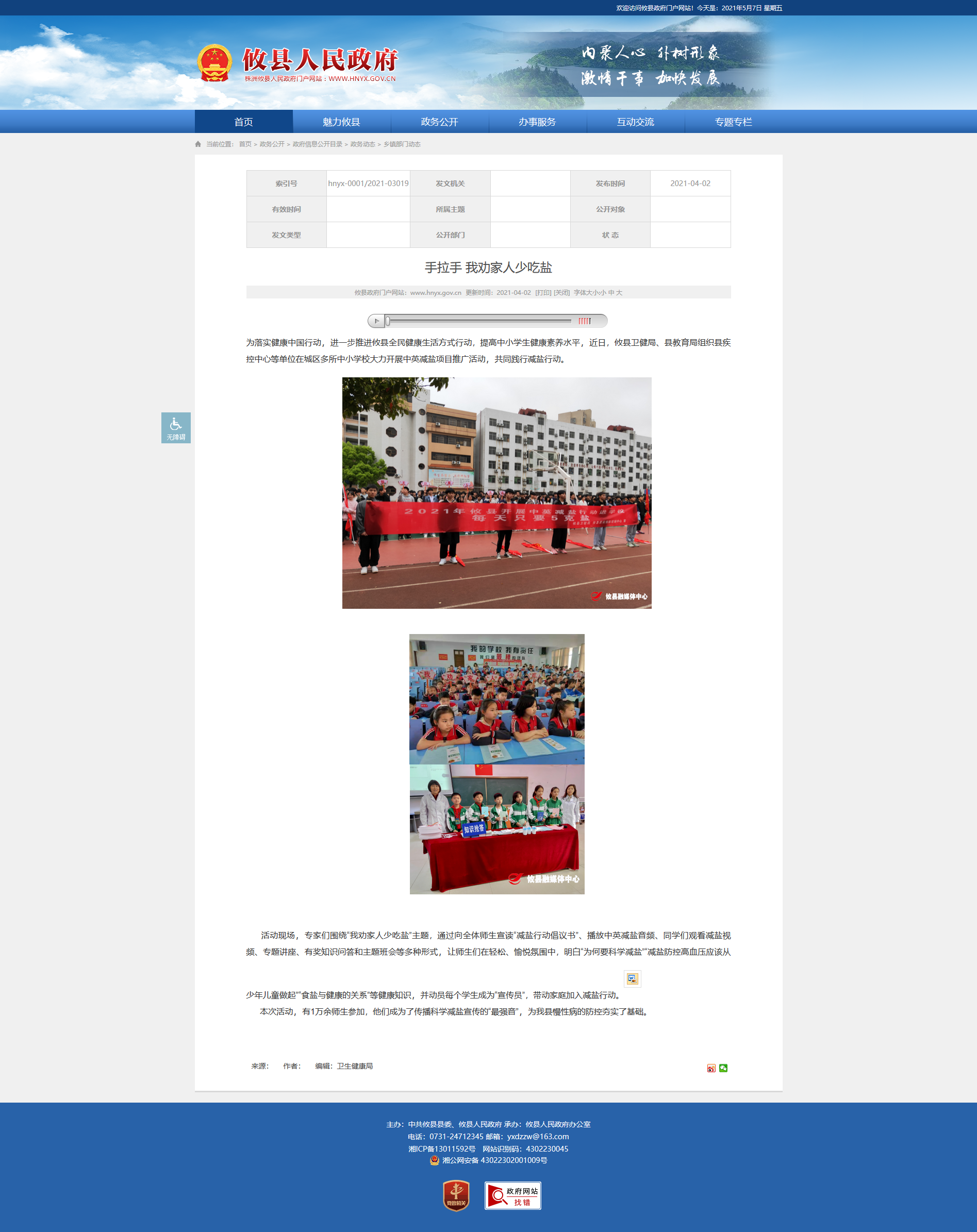This screenshot has width=977, height=1232.
Task: Click the 发文机关 table label
Action: (450, 184)
